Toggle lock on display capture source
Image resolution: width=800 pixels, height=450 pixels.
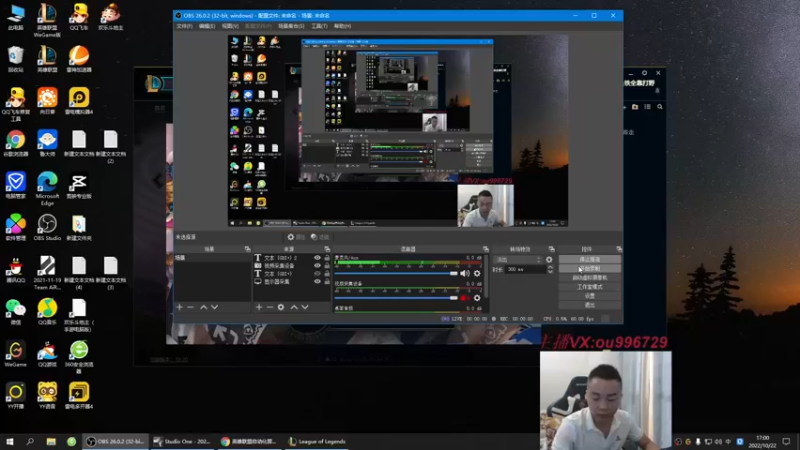point(327,281)
